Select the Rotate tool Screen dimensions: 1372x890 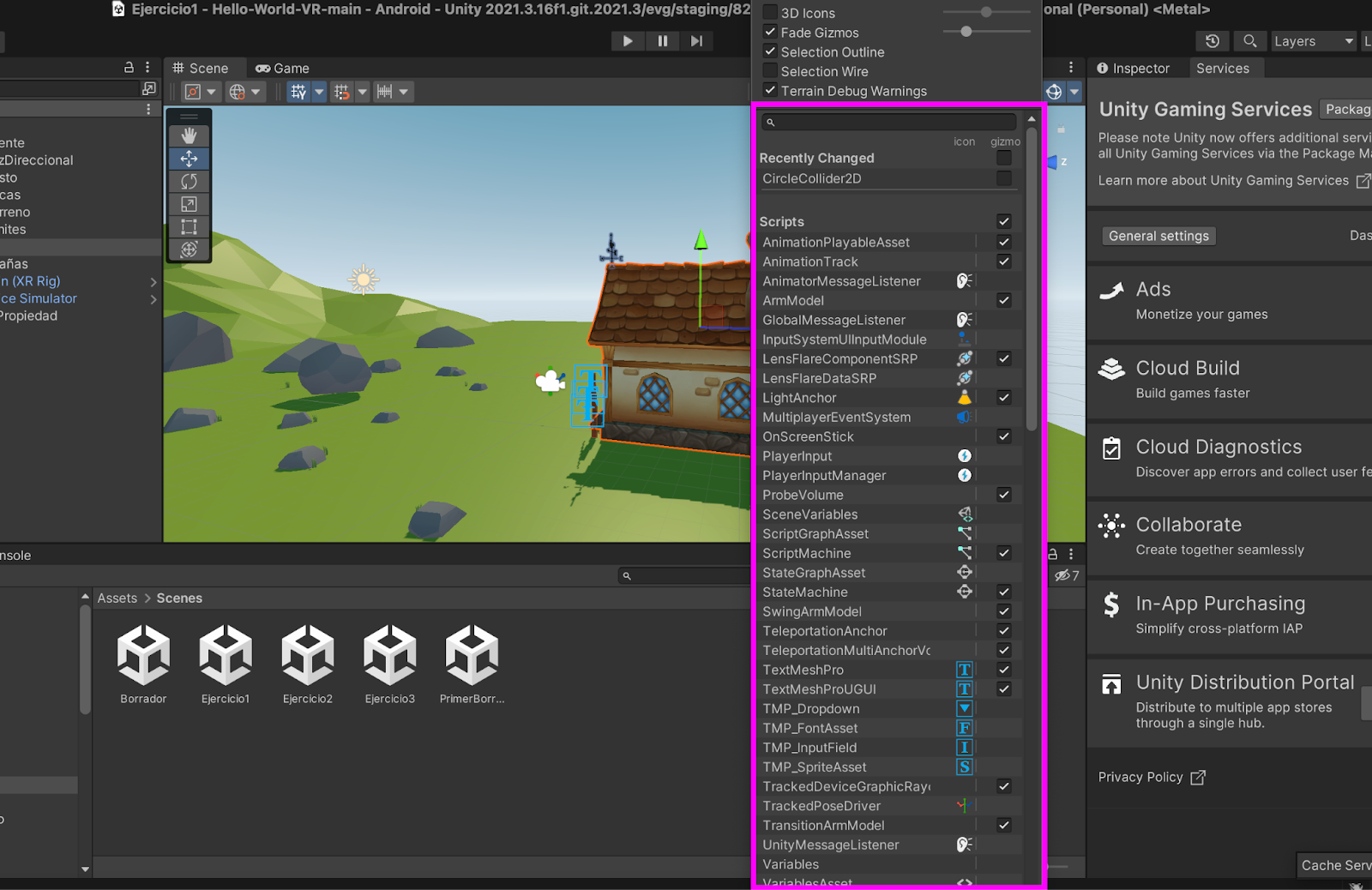pos(189,181)
